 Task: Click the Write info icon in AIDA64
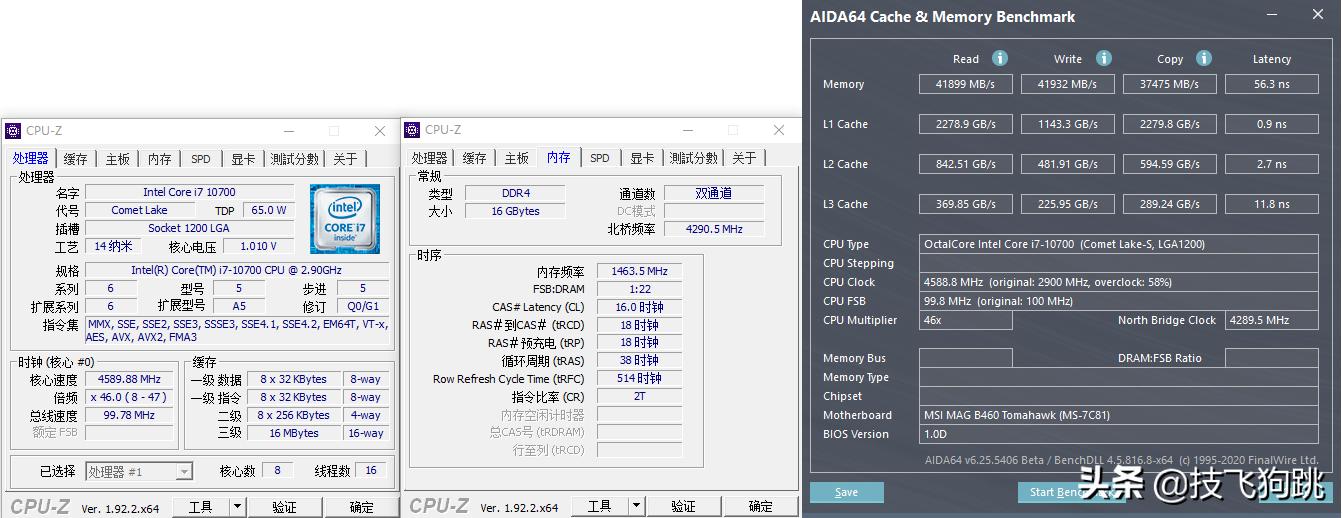(x=1103, y=58)
